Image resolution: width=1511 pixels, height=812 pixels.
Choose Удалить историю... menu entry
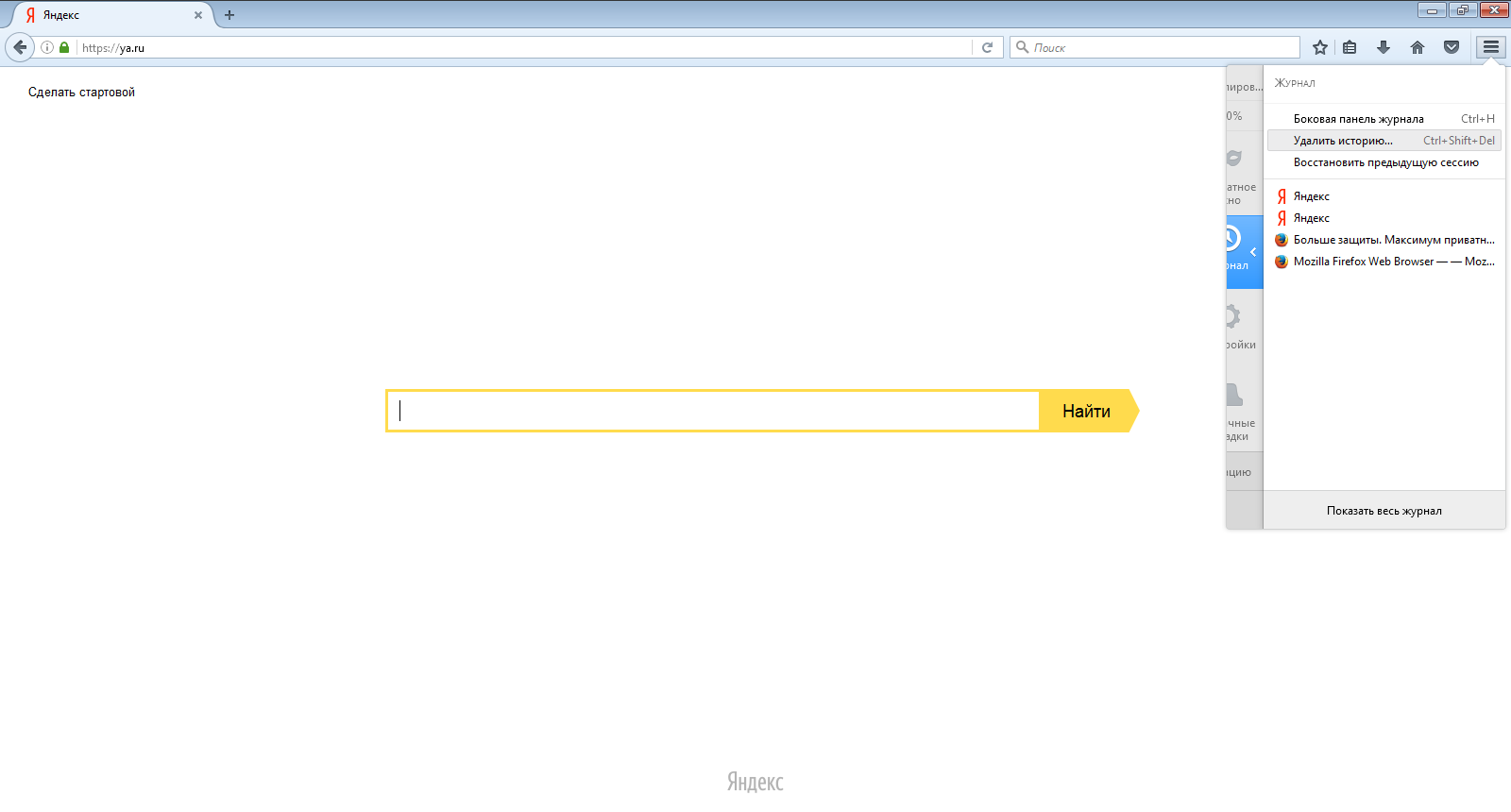tap(1384, 141)
